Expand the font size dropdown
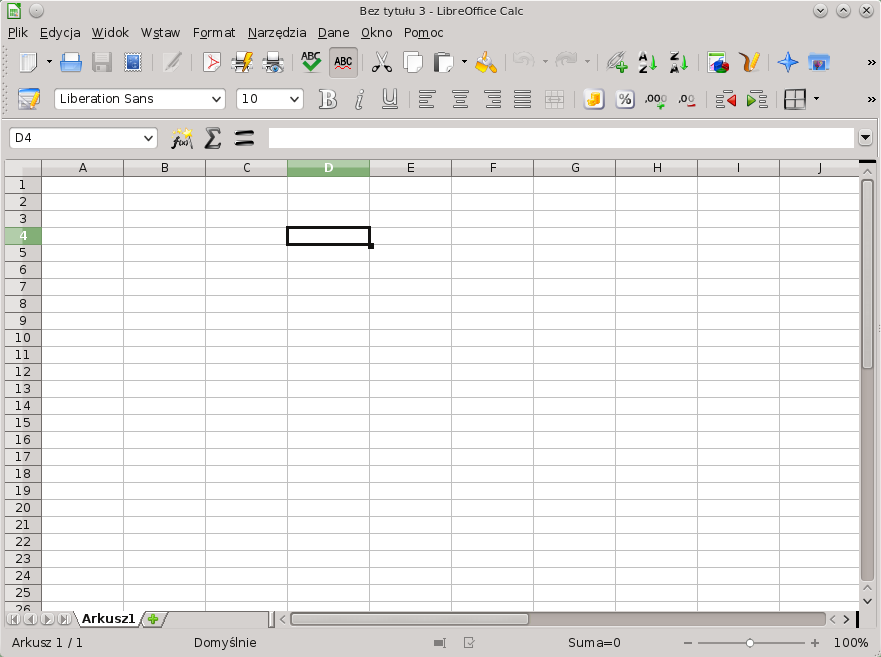881x657 pixels. coord(294,99)
